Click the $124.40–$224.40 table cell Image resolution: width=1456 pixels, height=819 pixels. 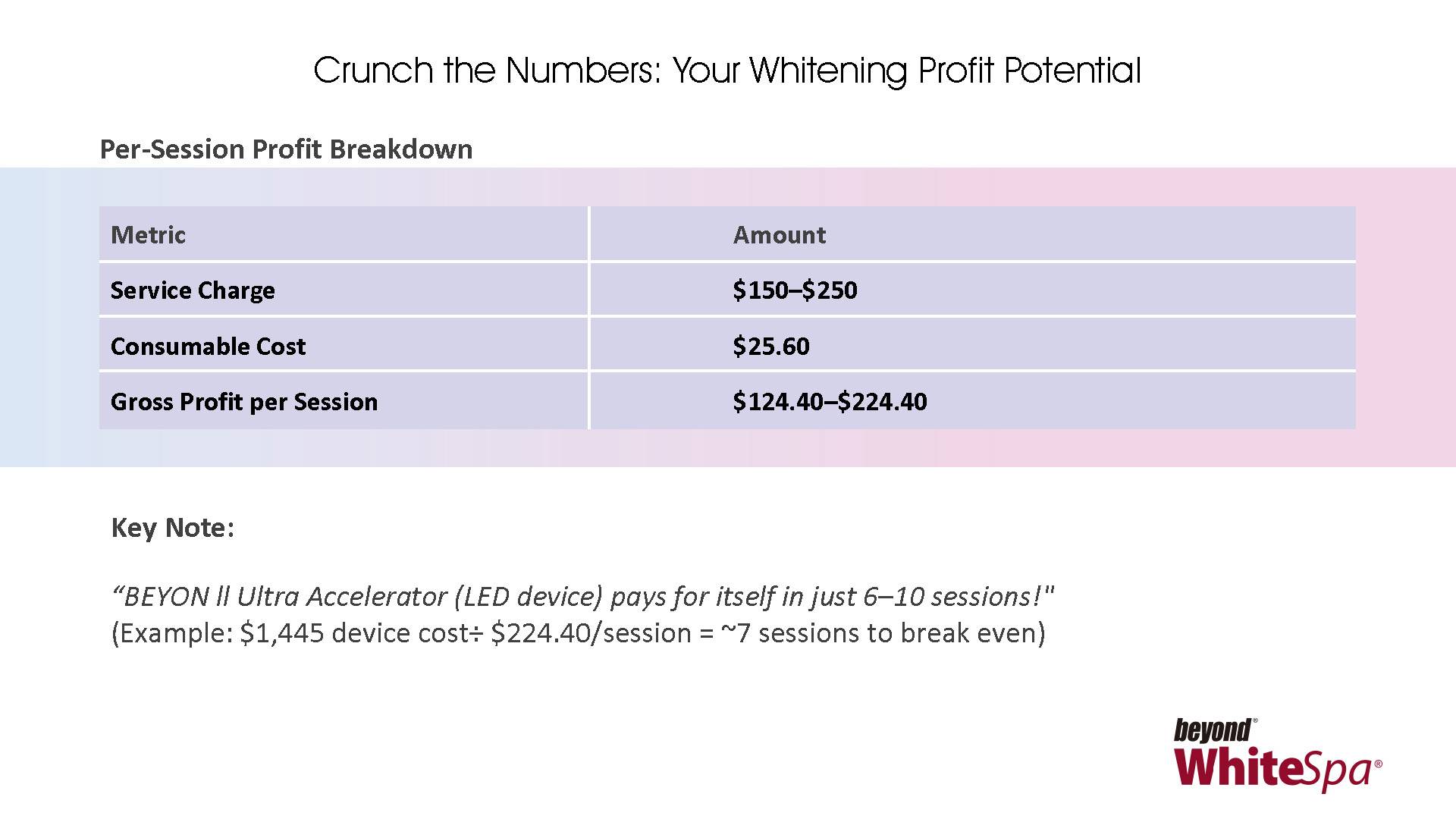tap(830, 402)
